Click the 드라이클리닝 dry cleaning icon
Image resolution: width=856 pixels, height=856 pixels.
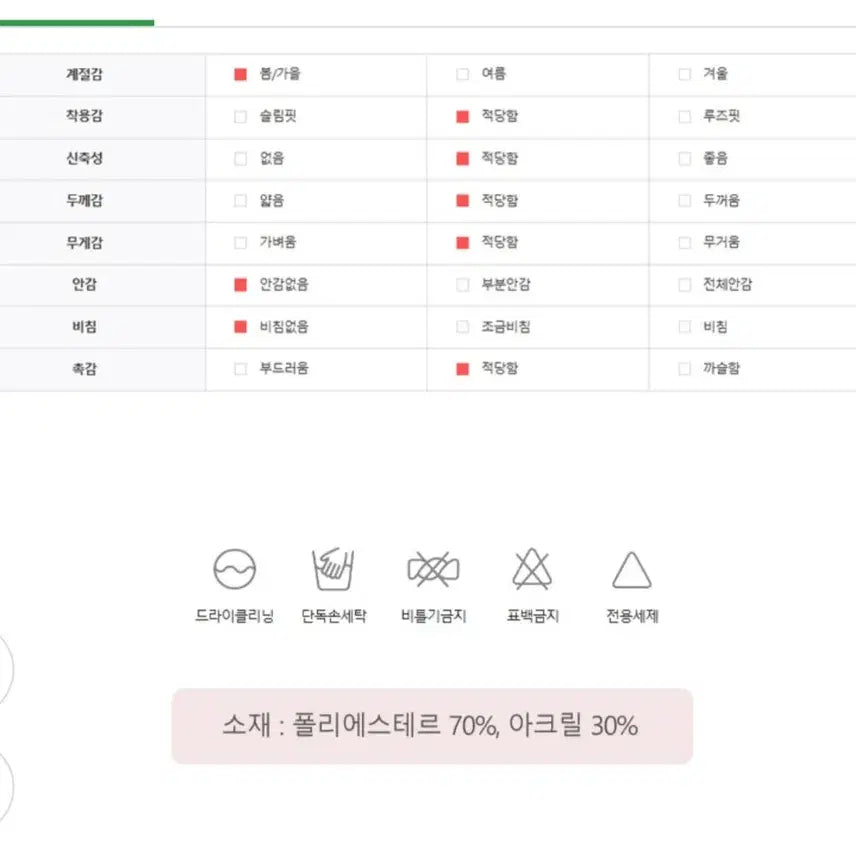point(235,569)
